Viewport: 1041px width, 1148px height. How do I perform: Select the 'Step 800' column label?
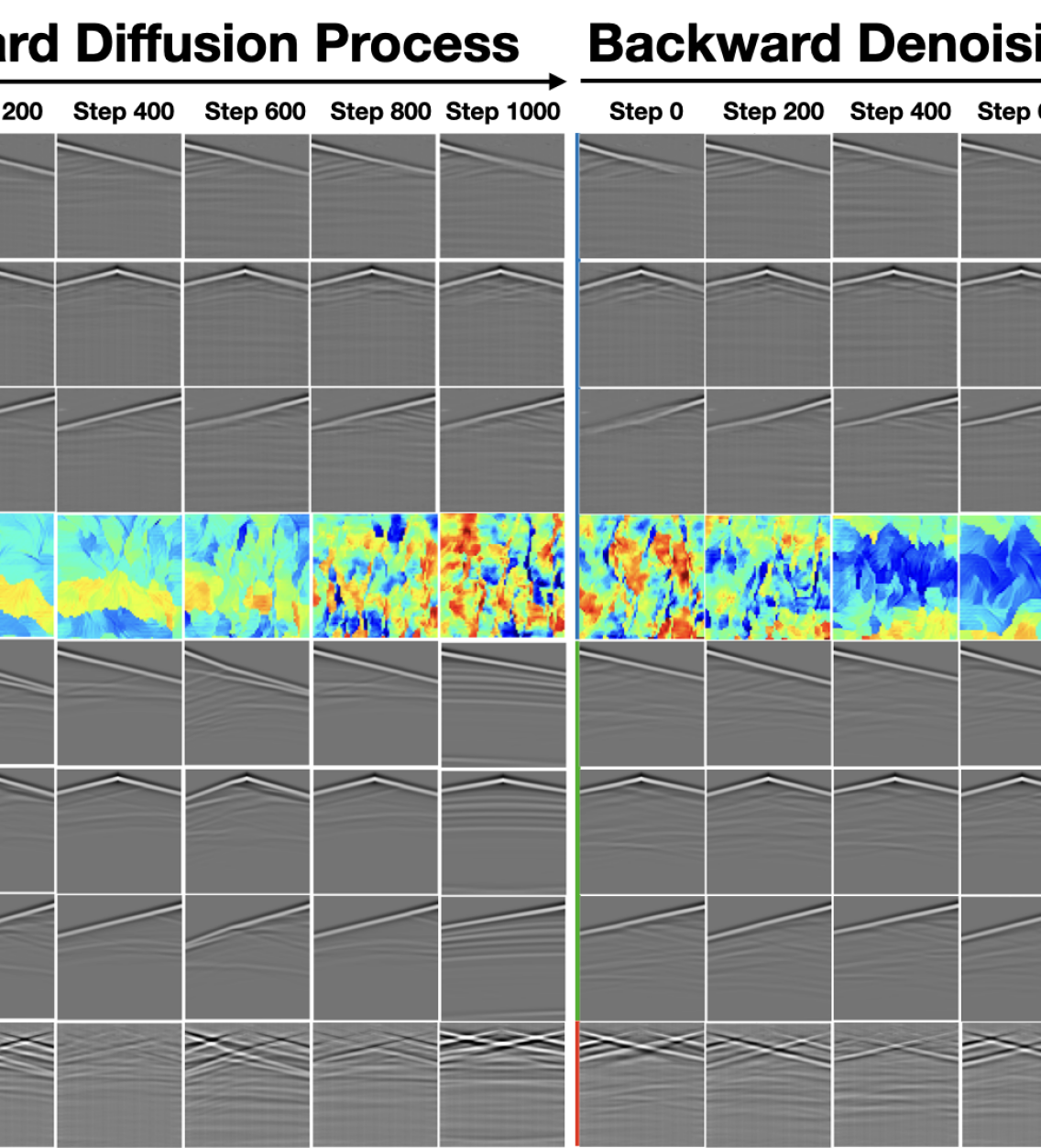pyautogui.click(x=380, y=112)
